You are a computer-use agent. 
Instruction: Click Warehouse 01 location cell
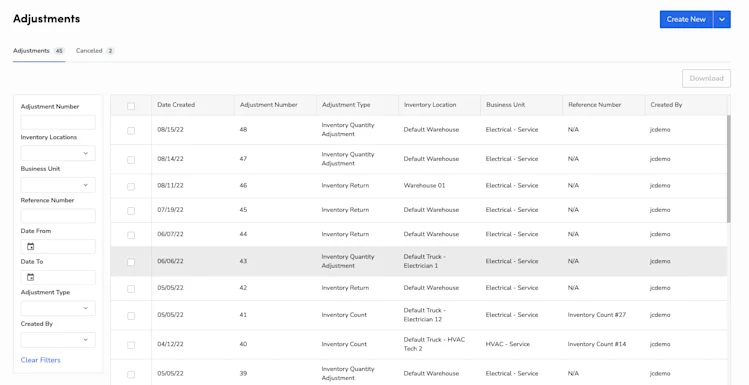coord(424,185)
